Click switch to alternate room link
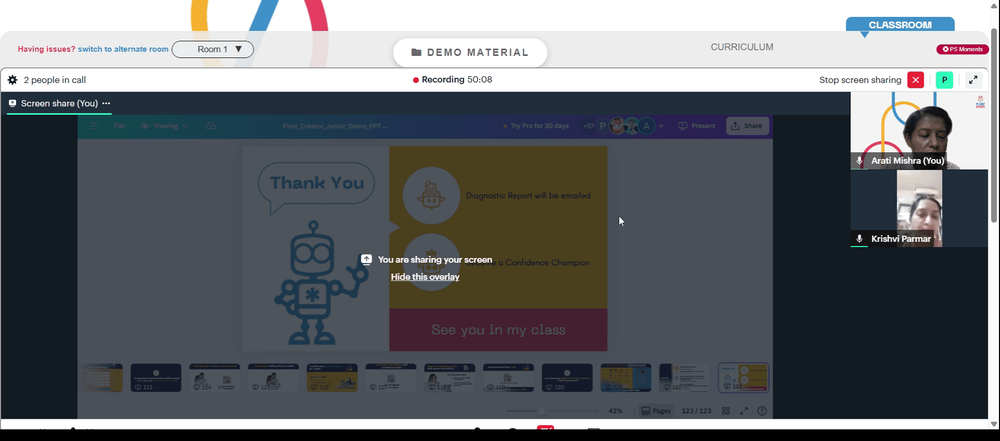Viewport: 1000px width, 441px height. pyautogui.click(x=123, y=49)
